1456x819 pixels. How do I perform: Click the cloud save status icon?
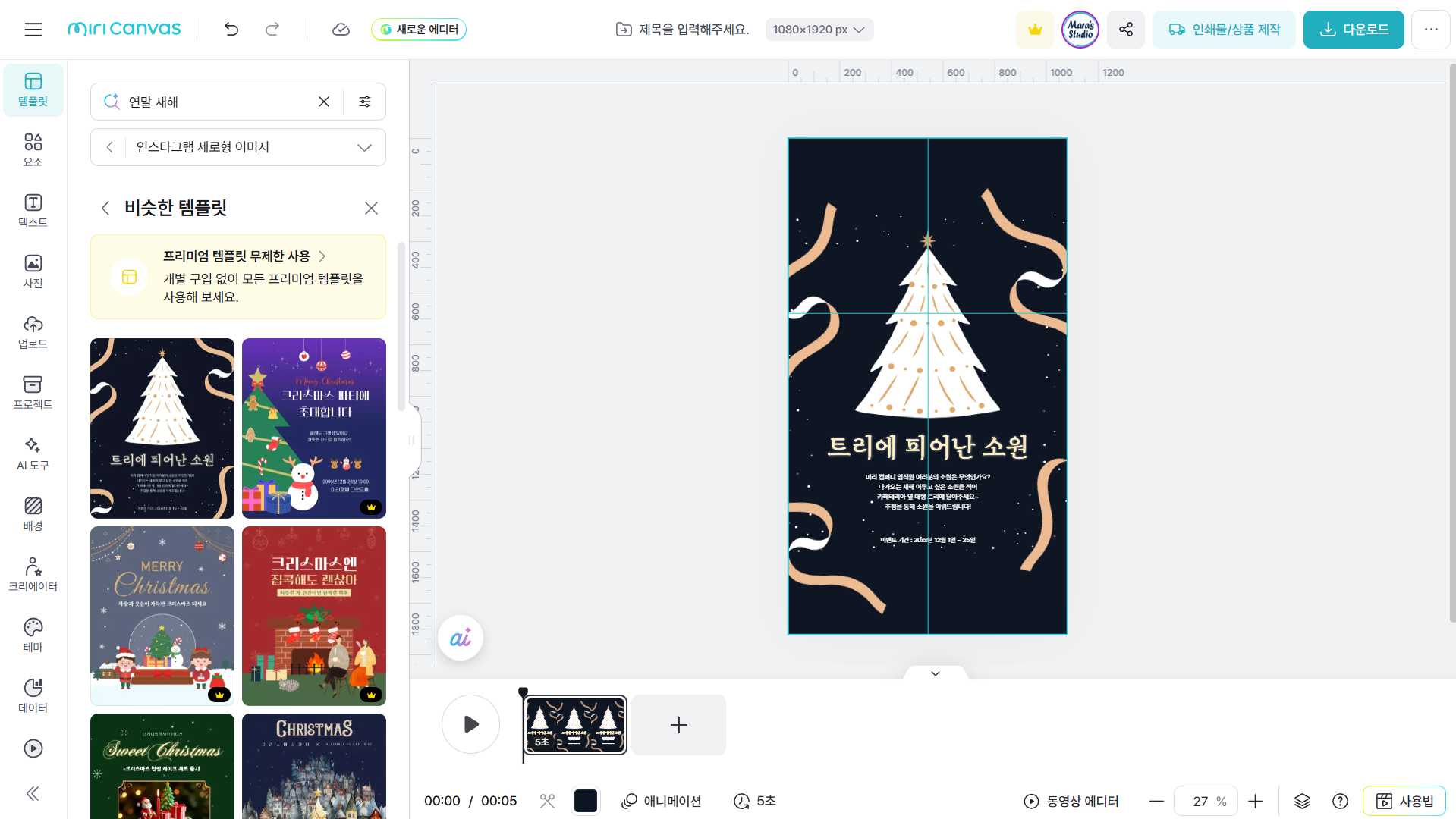[341, 30]
